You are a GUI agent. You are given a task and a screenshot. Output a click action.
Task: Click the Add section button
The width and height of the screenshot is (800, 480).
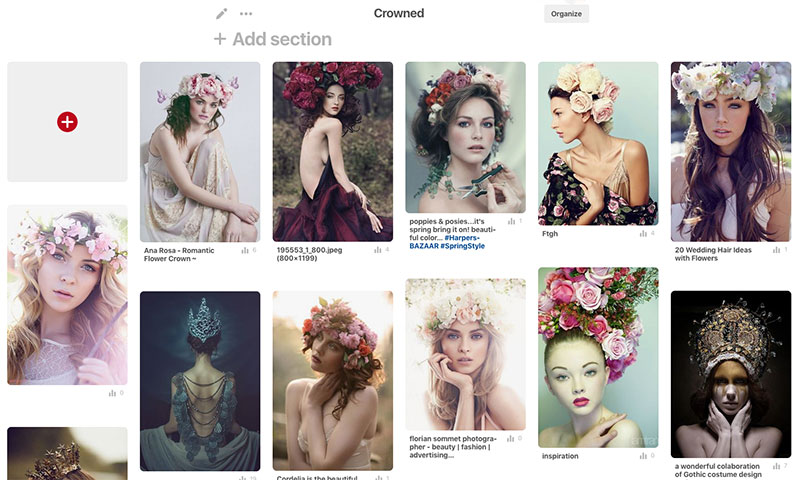pyautogui.click(x=272, y=40)
